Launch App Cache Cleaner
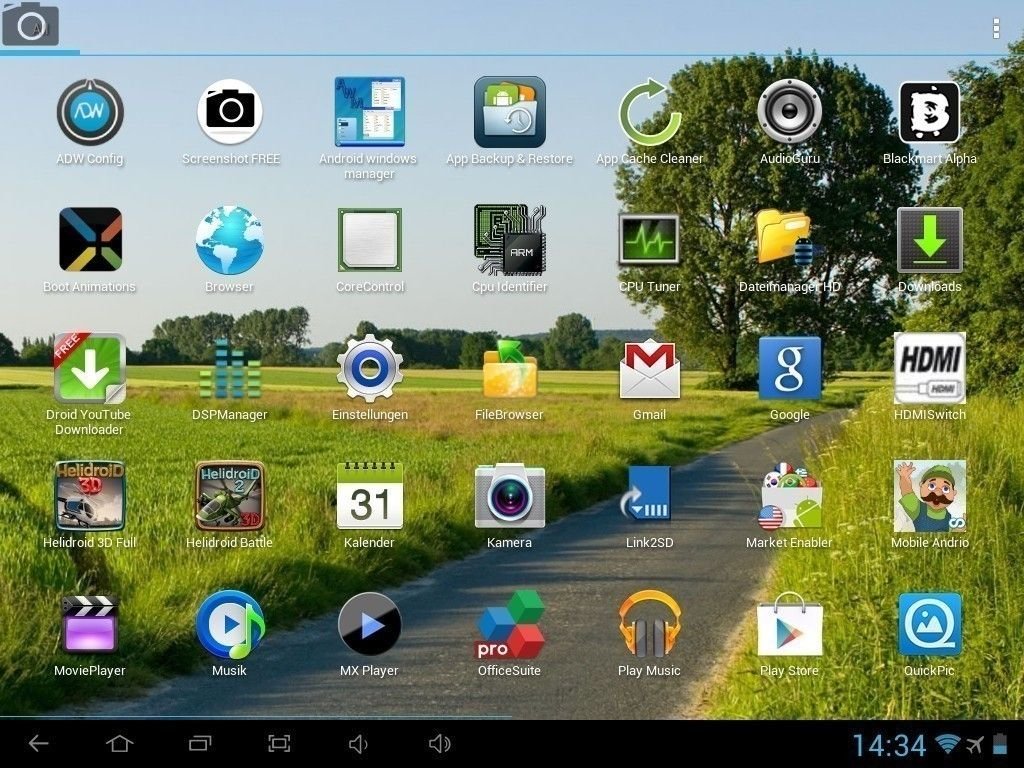This screenshot has height=768, width=1024. (649, 112)
